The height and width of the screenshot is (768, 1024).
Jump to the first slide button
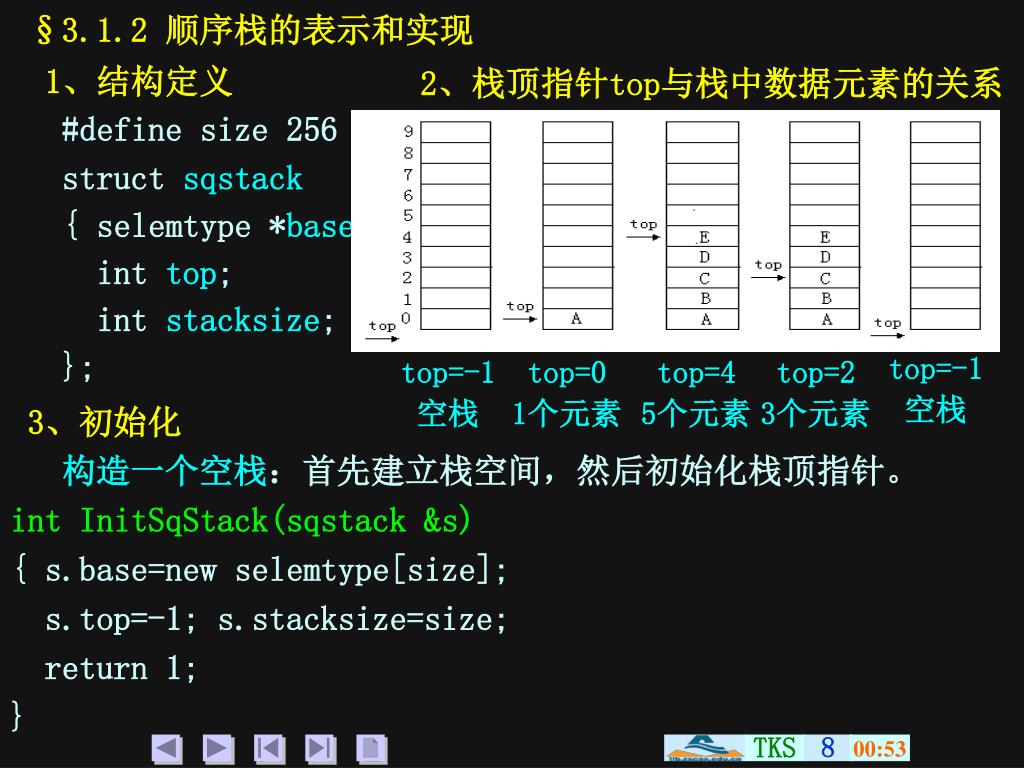point(270,748)
